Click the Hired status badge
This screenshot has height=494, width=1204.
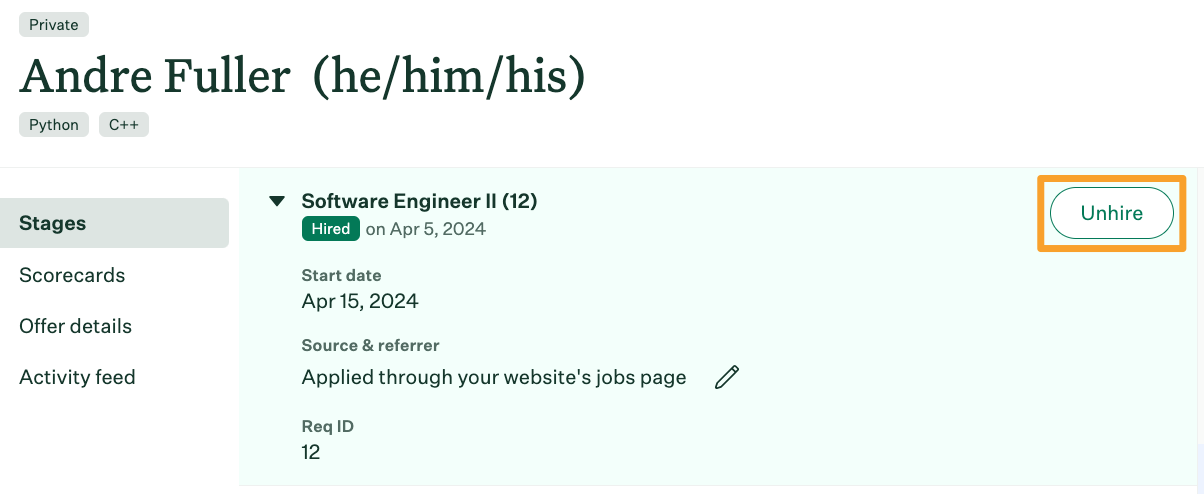click(x=330, y=229)
